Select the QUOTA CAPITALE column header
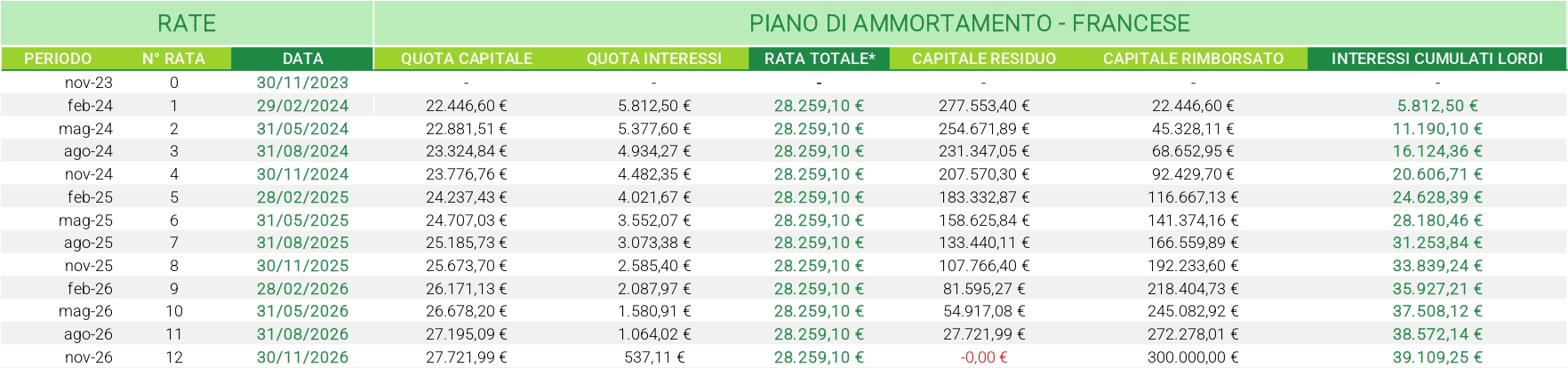 click(467, 59)
